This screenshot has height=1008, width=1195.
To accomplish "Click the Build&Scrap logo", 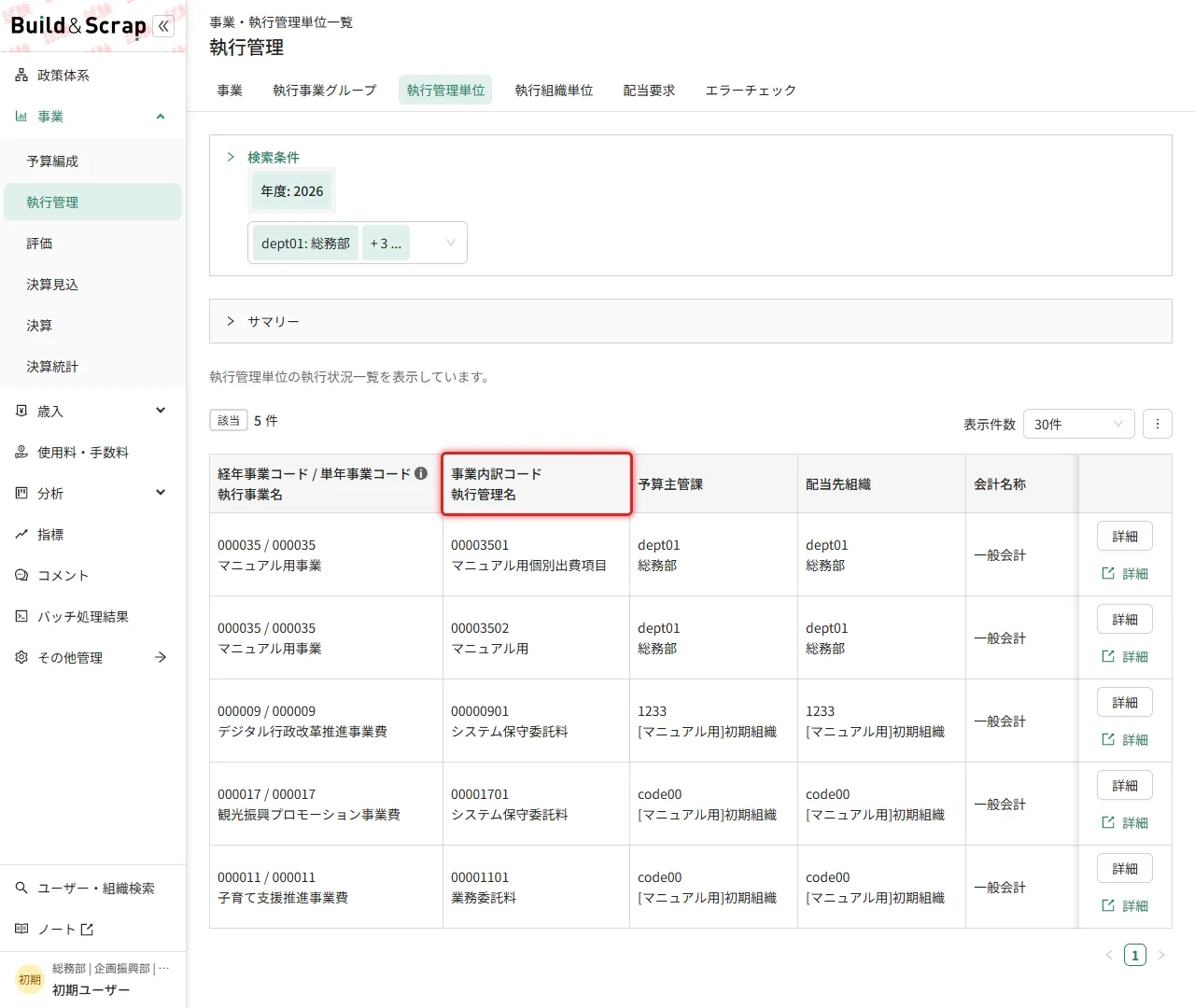I will pyautogui.click(x=78, y=26).
